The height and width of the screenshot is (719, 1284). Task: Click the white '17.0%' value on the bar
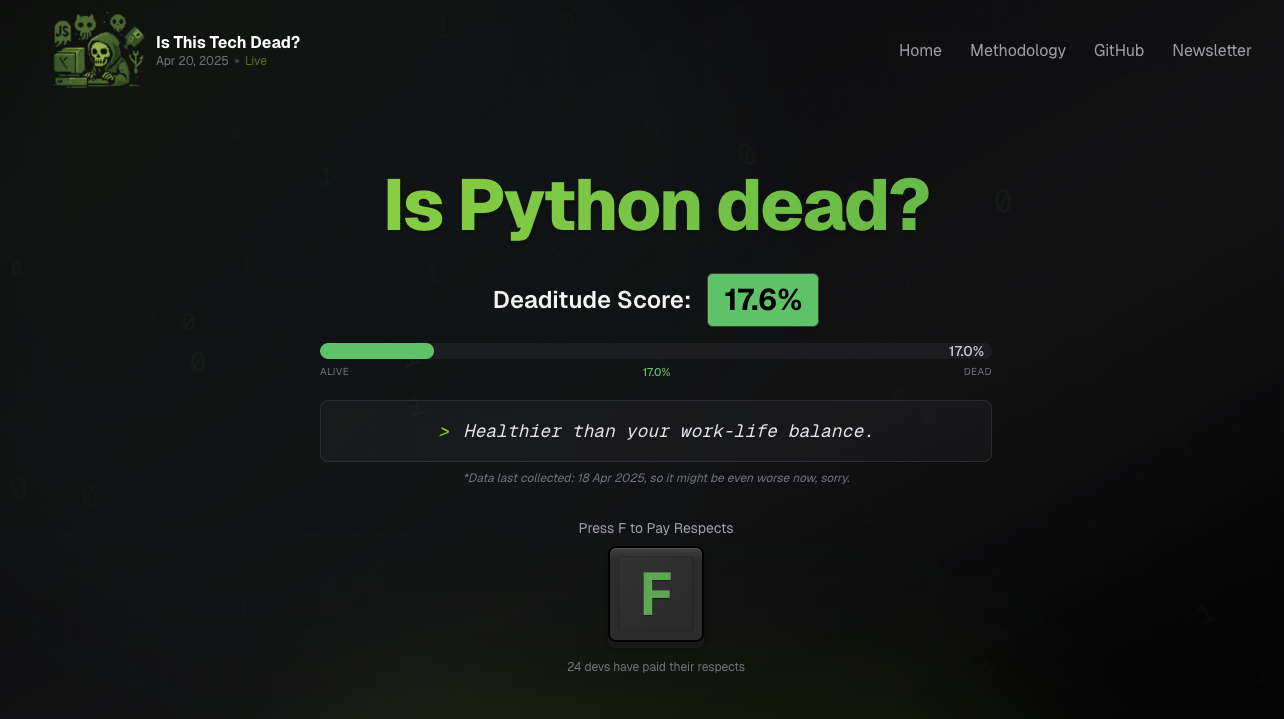966,351
